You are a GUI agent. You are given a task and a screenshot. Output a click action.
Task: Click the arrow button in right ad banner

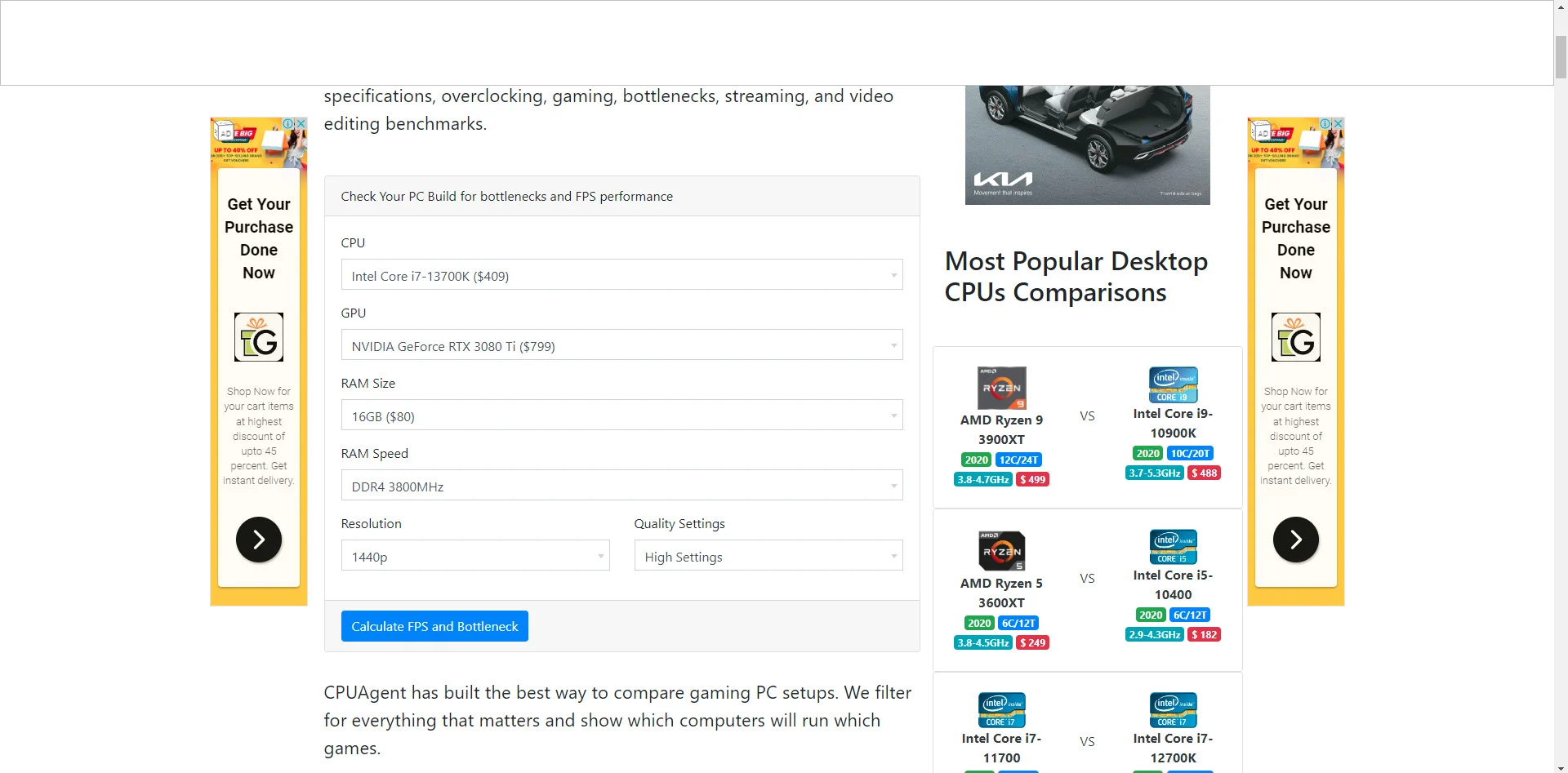point(1296,540)
